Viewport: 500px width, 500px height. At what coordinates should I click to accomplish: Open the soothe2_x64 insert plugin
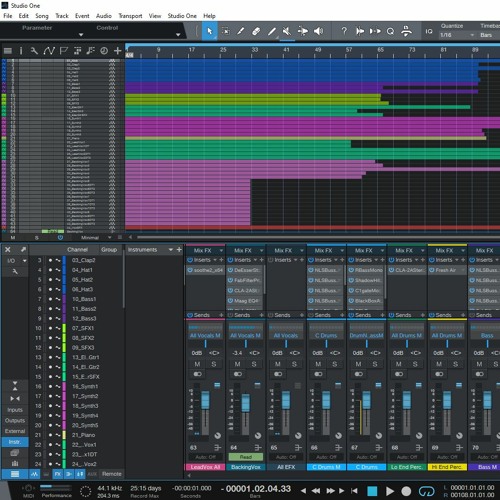(x=205, y=270)
